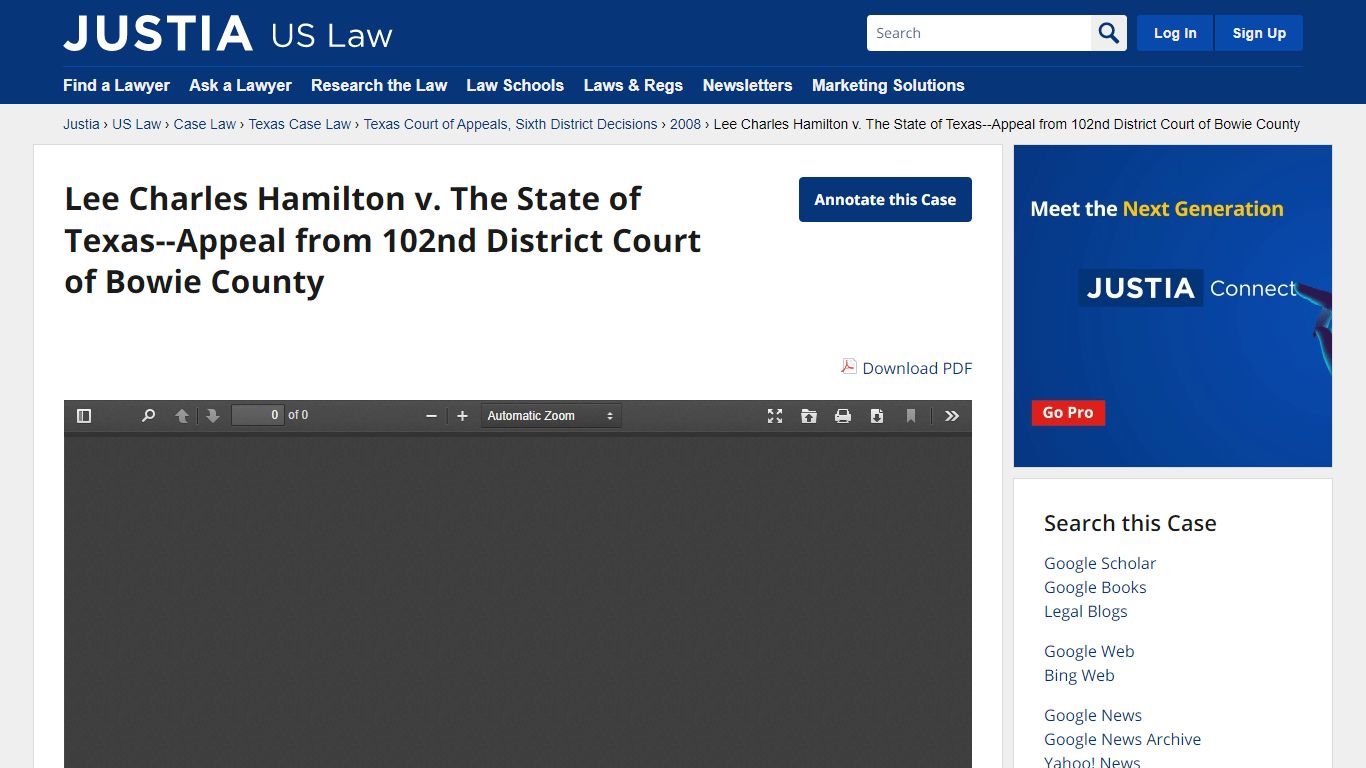Submit search with magnifier button
Image resolution: width=1366 pixels, height=768 pixels.
pos(1109,33)
